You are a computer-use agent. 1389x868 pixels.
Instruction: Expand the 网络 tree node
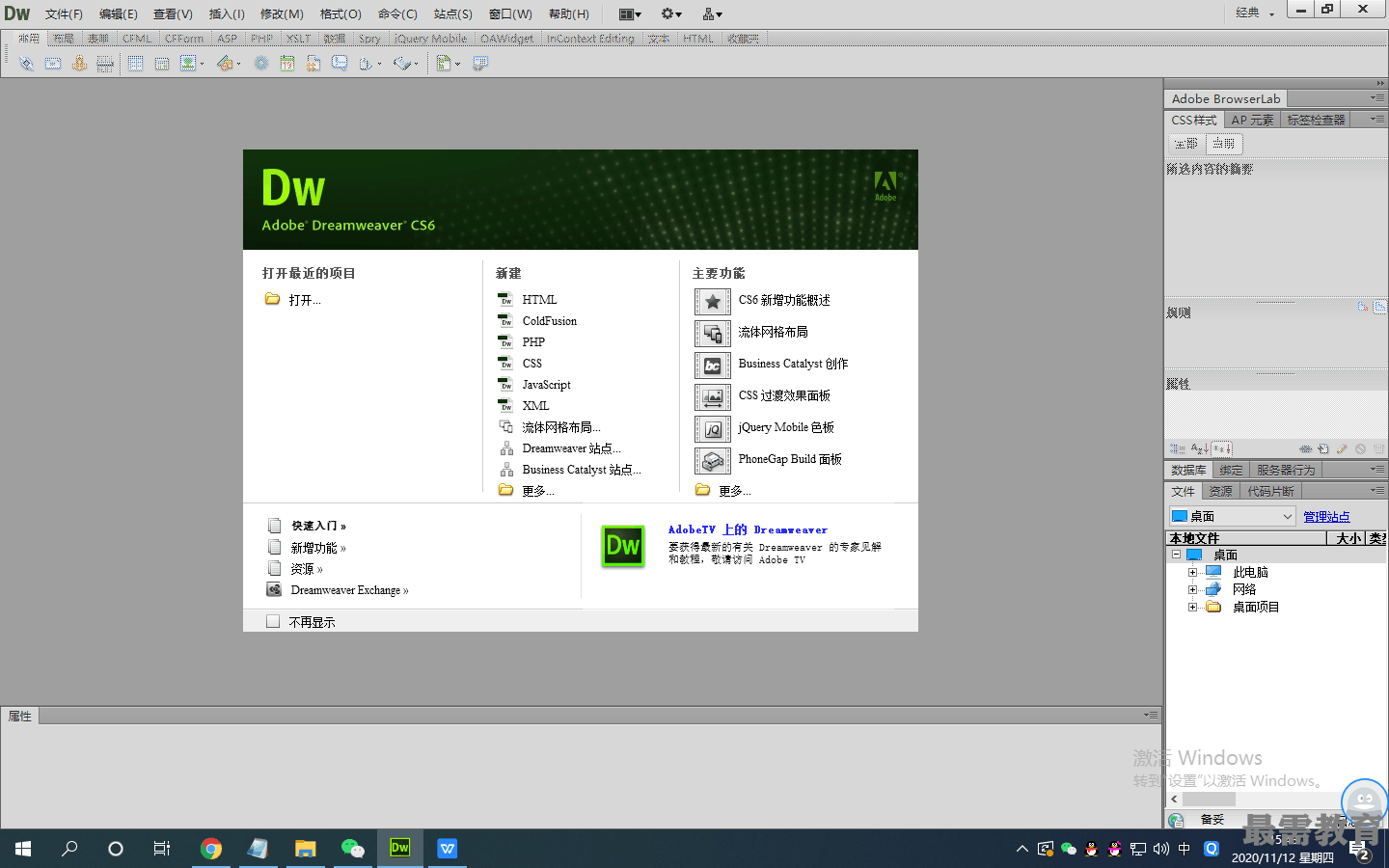pyautogui.click(x=1192, y=589)
